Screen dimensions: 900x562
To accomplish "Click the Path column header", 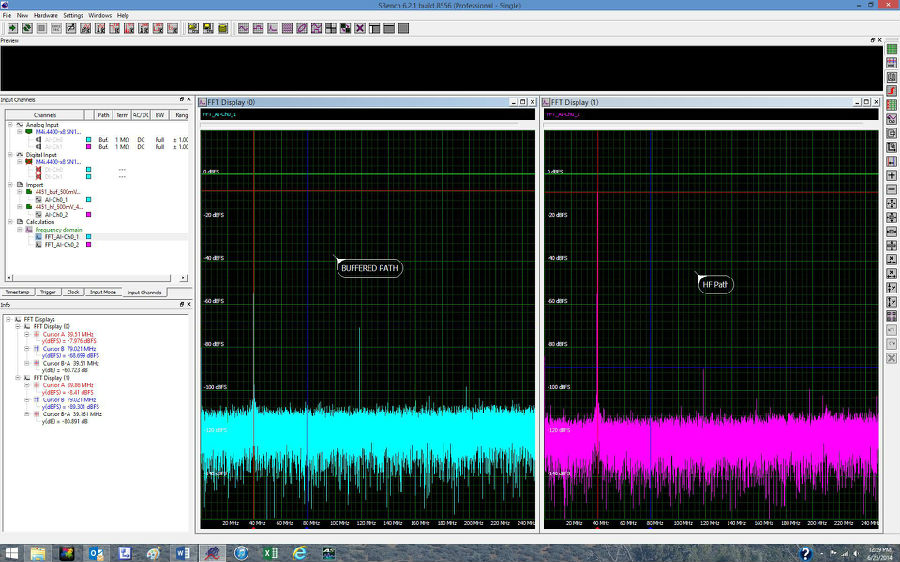I will tap(103, 115).
